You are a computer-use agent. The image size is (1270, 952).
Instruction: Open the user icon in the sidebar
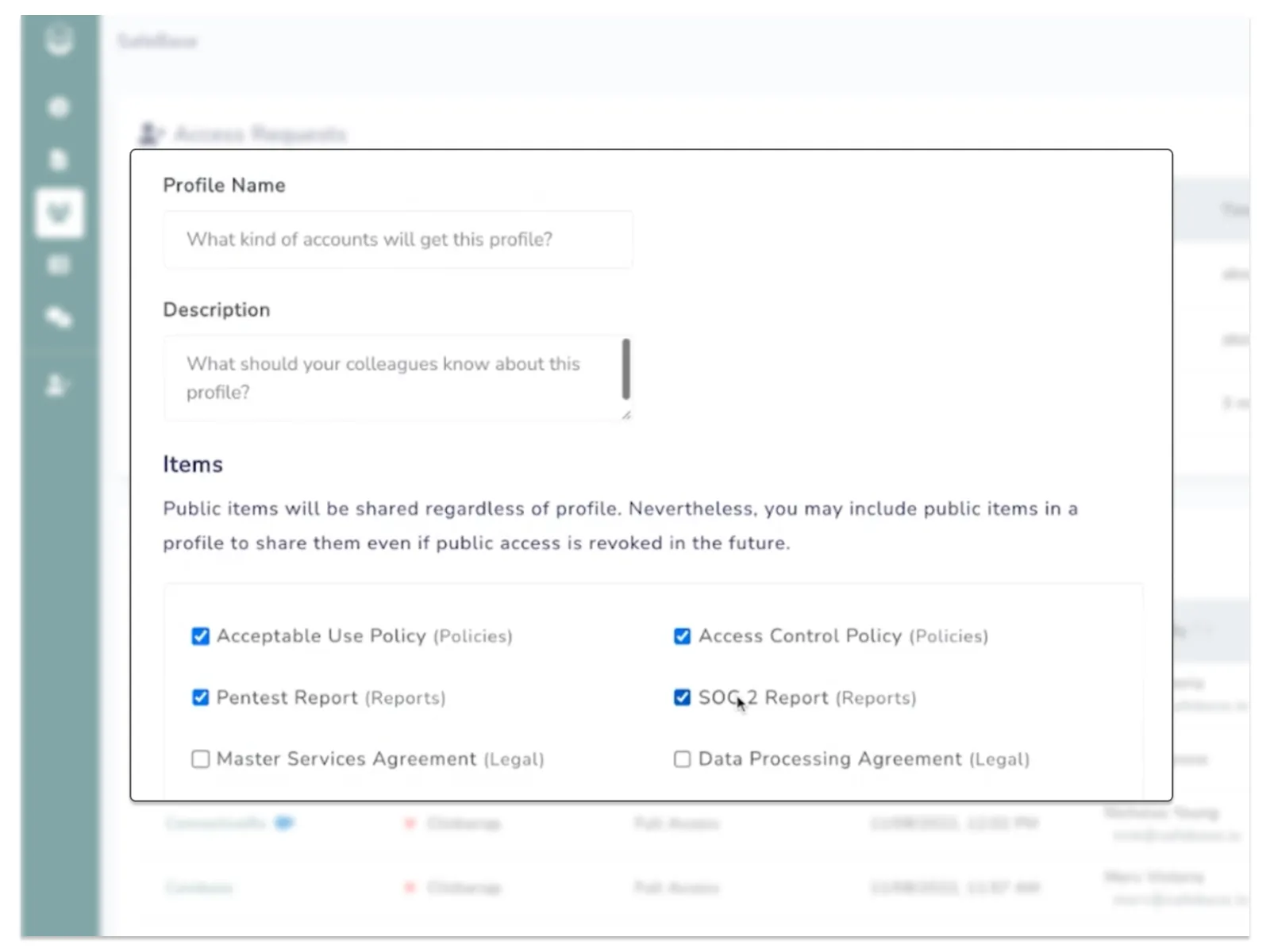click(57, 386)
